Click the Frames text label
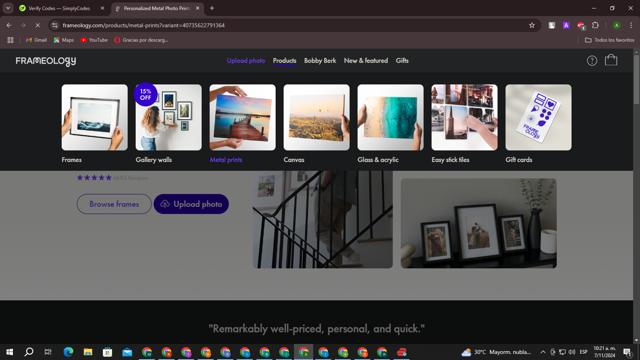 pyautogui.click(x=71, y=160)
